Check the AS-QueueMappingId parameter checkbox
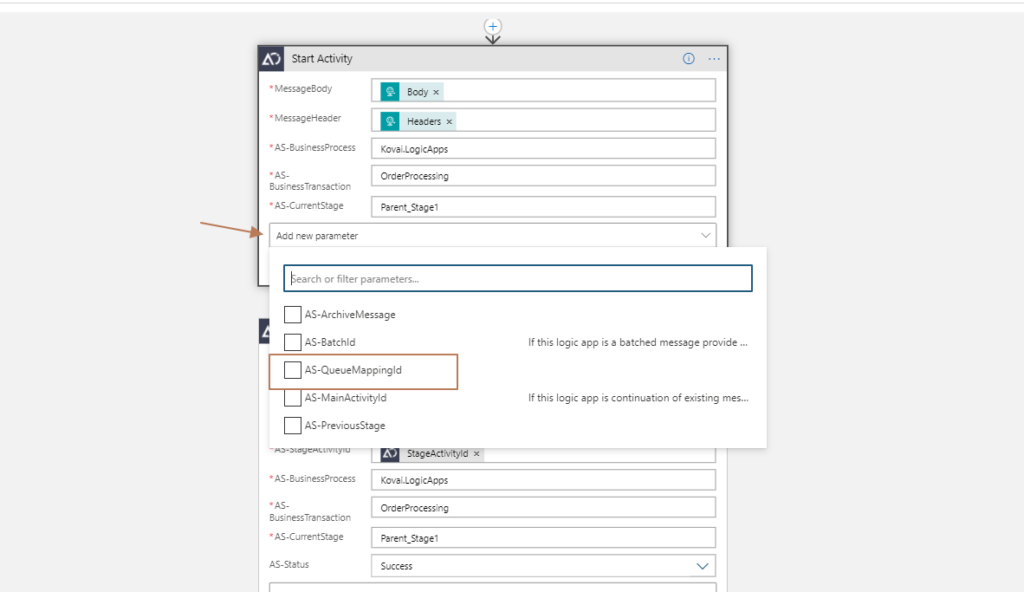This screenshot has width=1024, height=592. 293,370
